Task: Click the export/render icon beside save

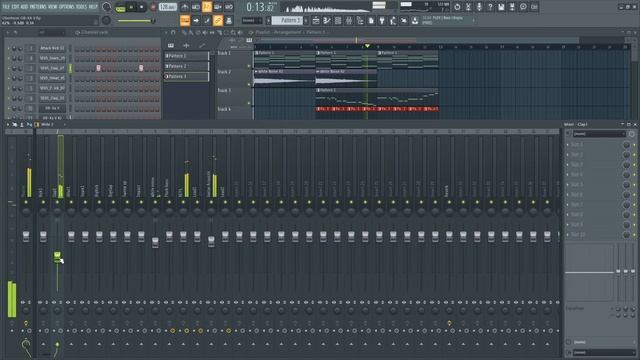Action: (x=512, y=7)
